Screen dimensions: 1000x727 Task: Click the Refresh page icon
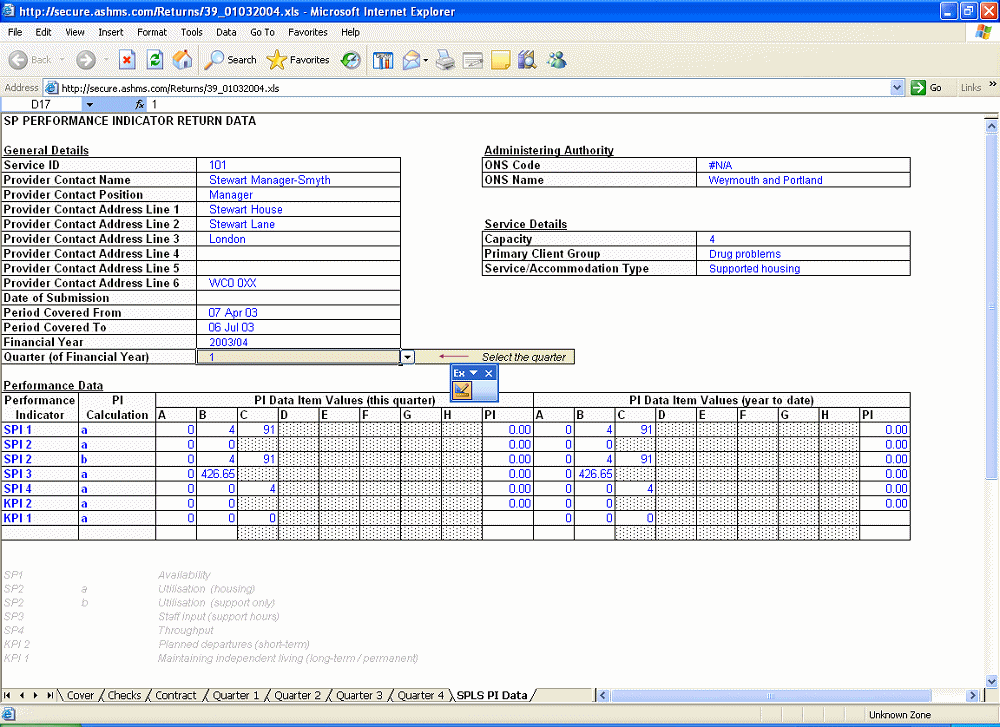pyautogui.click(x=155, y=60)
